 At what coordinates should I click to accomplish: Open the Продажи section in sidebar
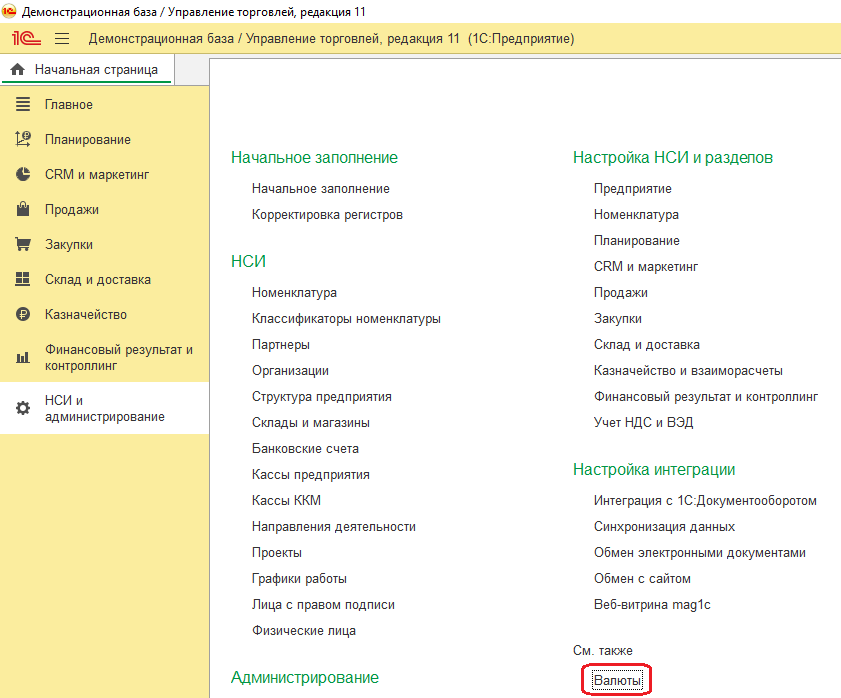(x=72, y=210)
